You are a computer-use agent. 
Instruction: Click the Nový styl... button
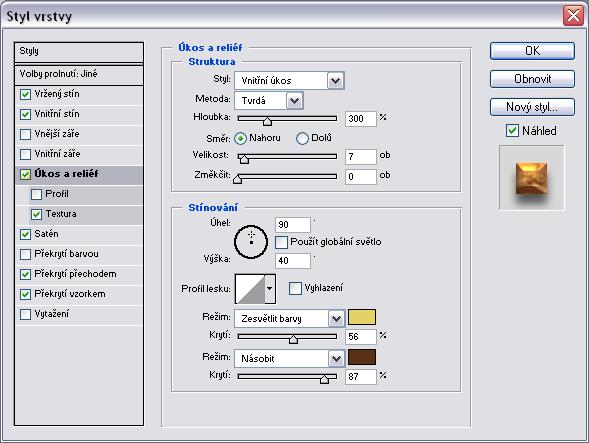(532, 107)
